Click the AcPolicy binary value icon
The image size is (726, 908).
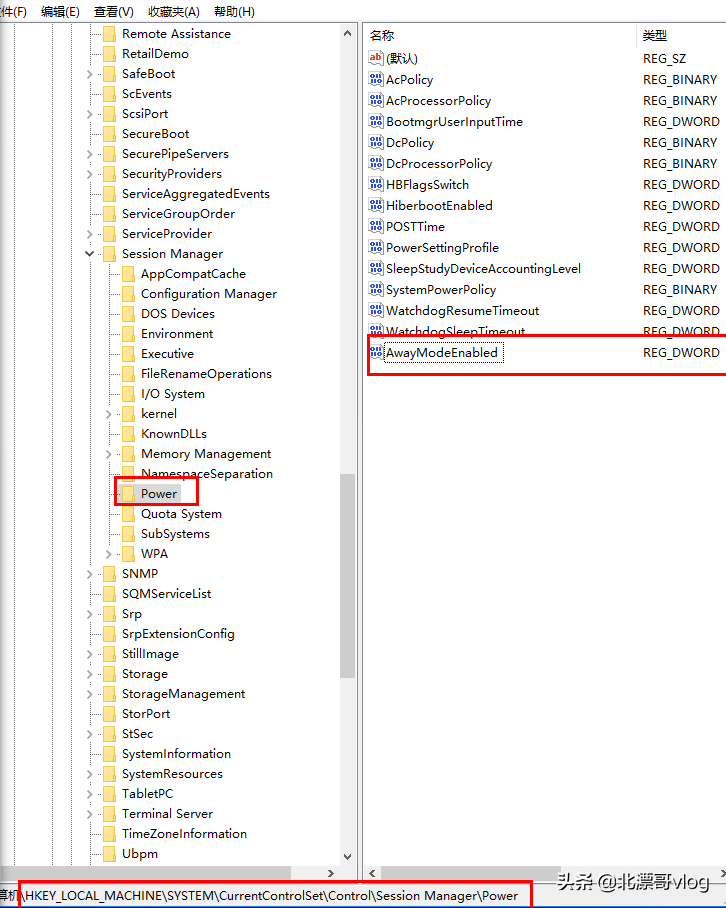pos(376,79)
